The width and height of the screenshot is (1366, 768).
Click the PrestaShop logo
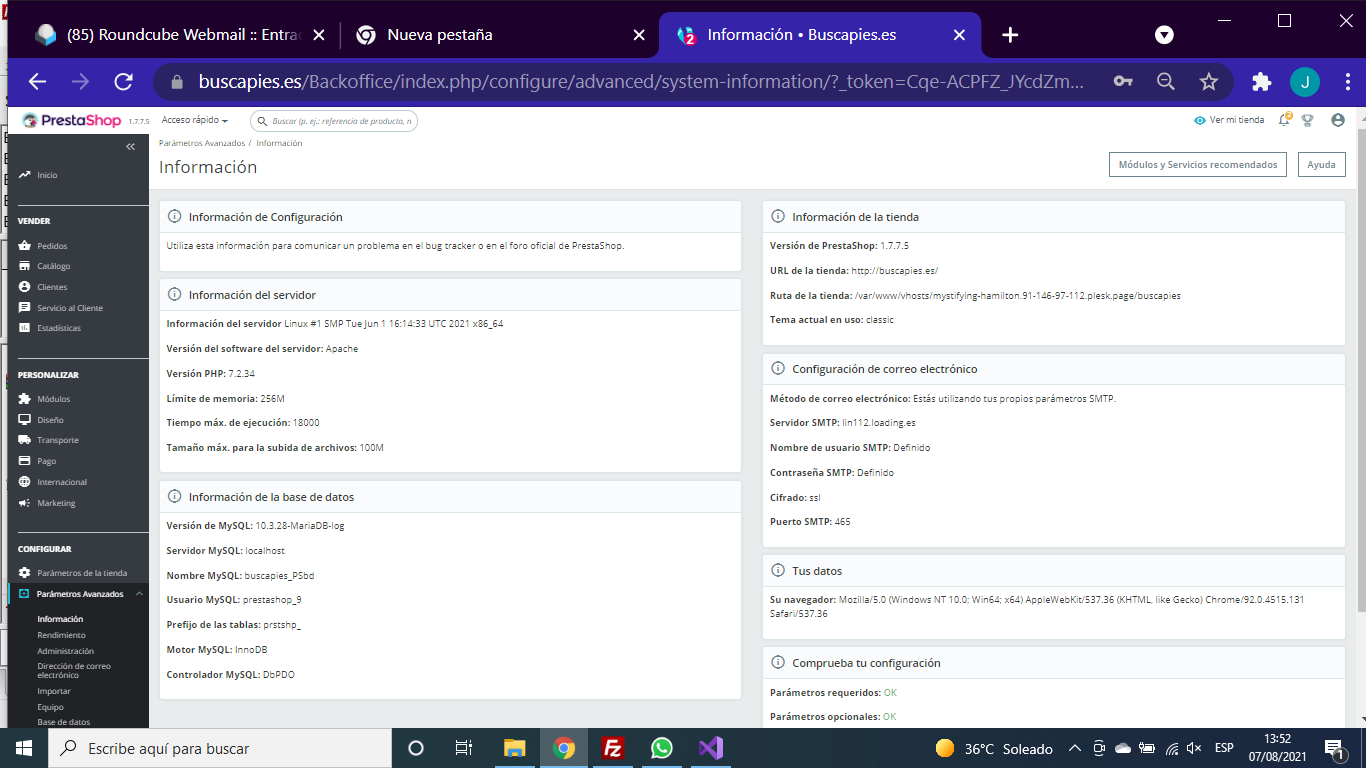click(72, 121)
